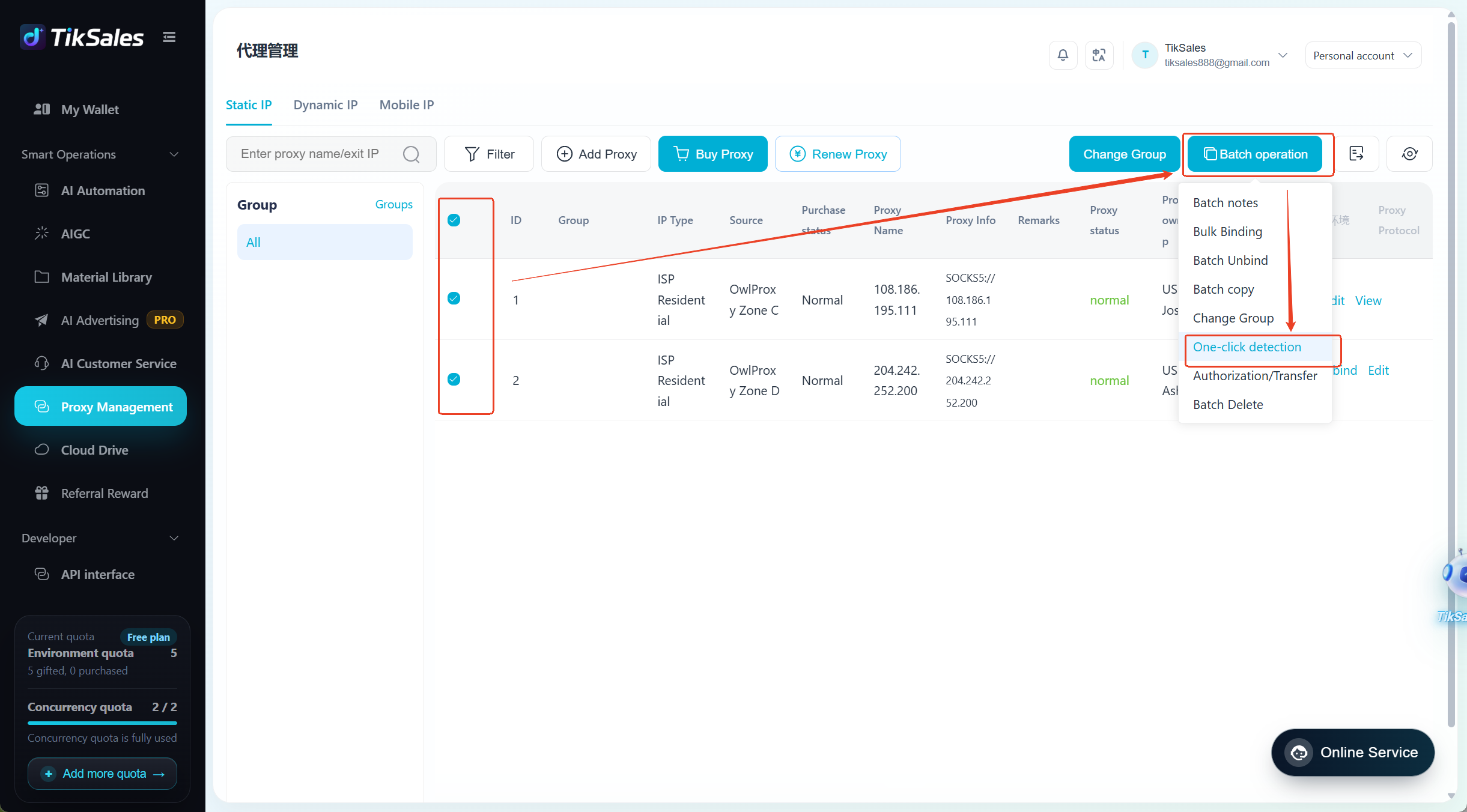
Task: Open Cloud Drive in the sidebar
Action: click(x=94, y=450)
